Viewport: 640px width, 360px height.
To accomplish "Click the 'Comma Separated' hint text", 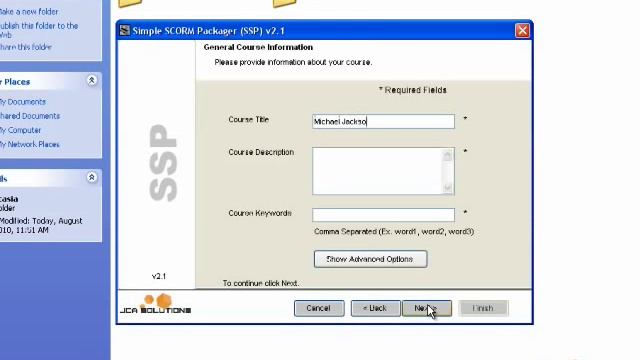I will [394, 231].
